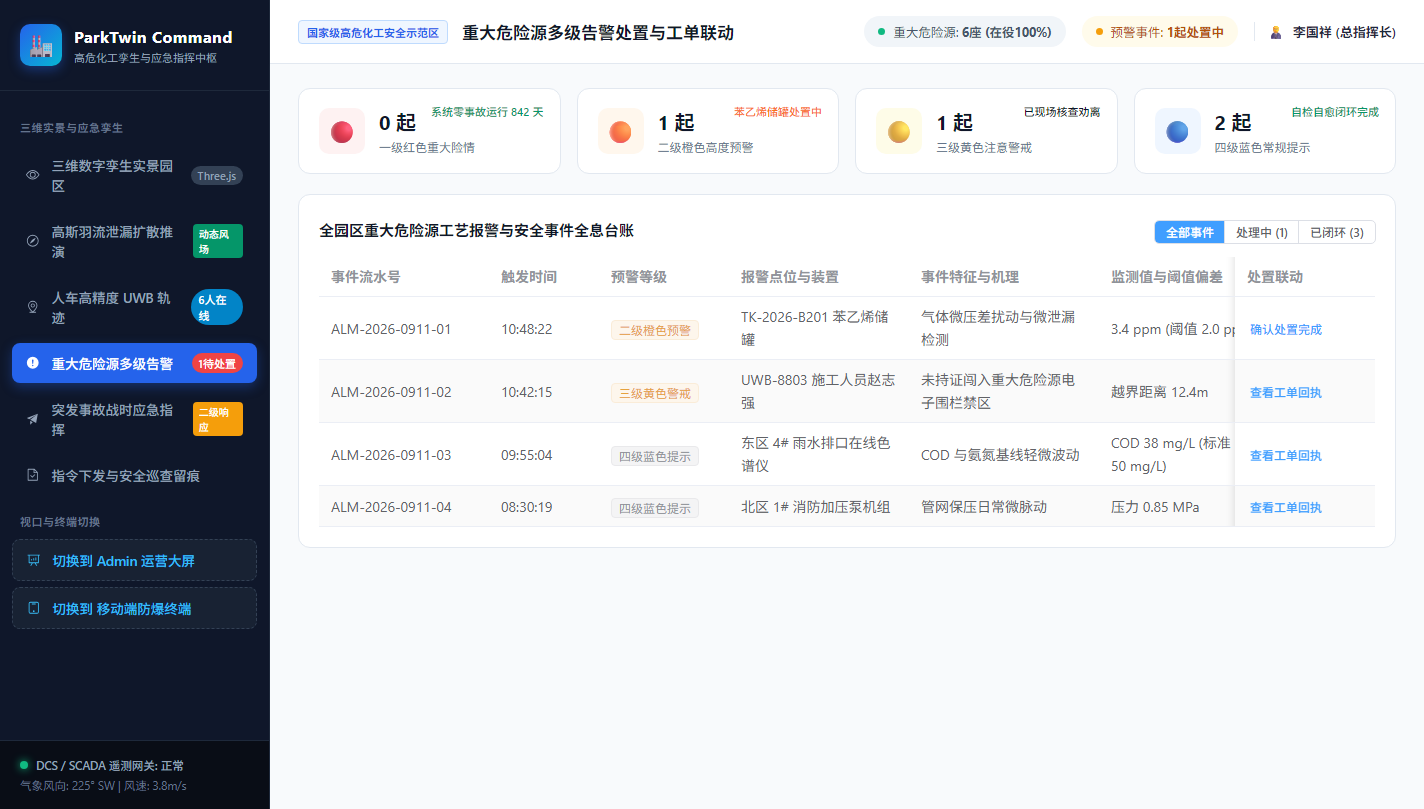The image size is (1424, 809).
Task: Click the alert icon beside 重大危险源多级告警
Action: pos(33,363)
